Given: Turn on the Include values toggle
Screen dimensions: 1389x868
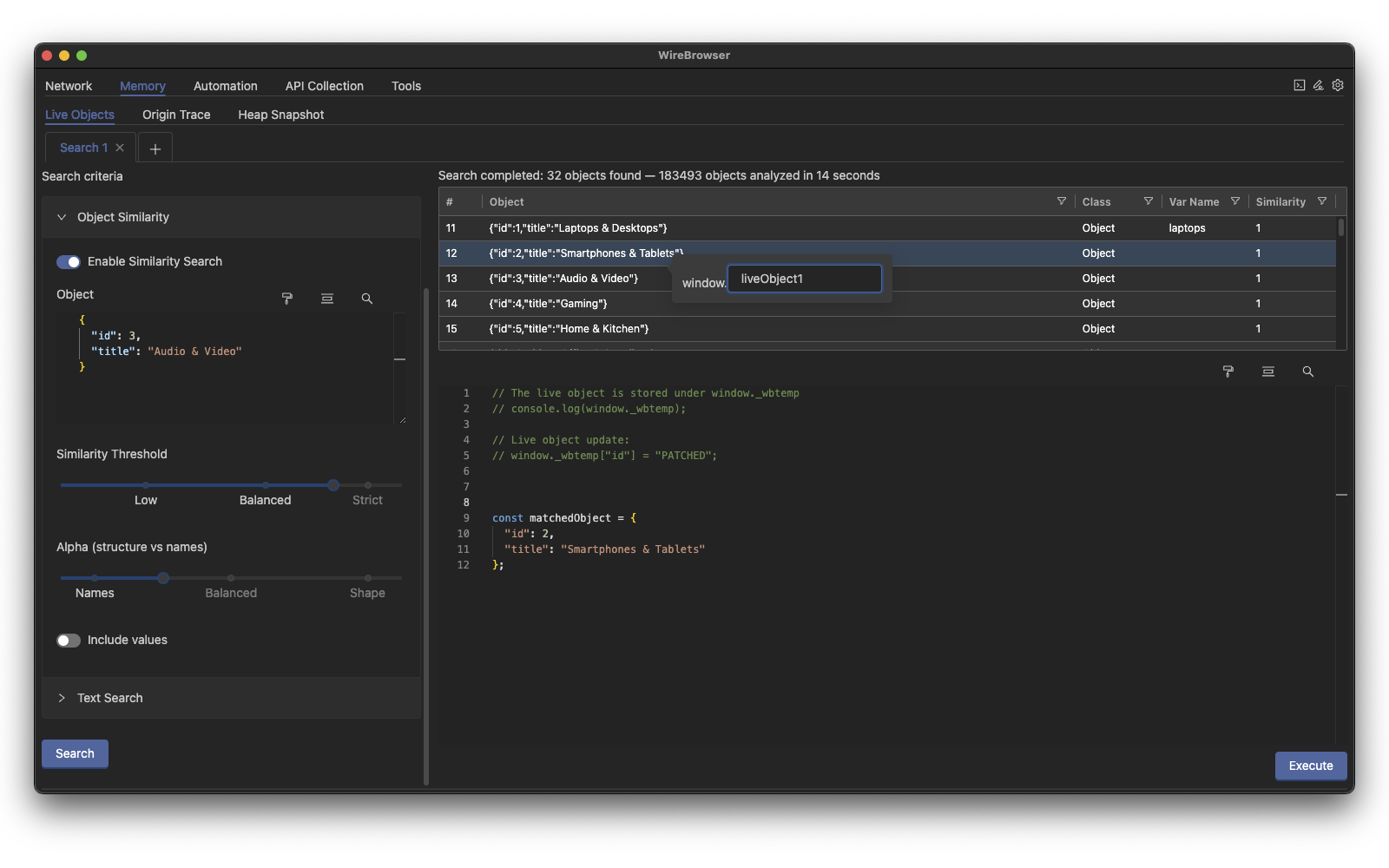Looking at the screenshot, I should coord(69,640).
